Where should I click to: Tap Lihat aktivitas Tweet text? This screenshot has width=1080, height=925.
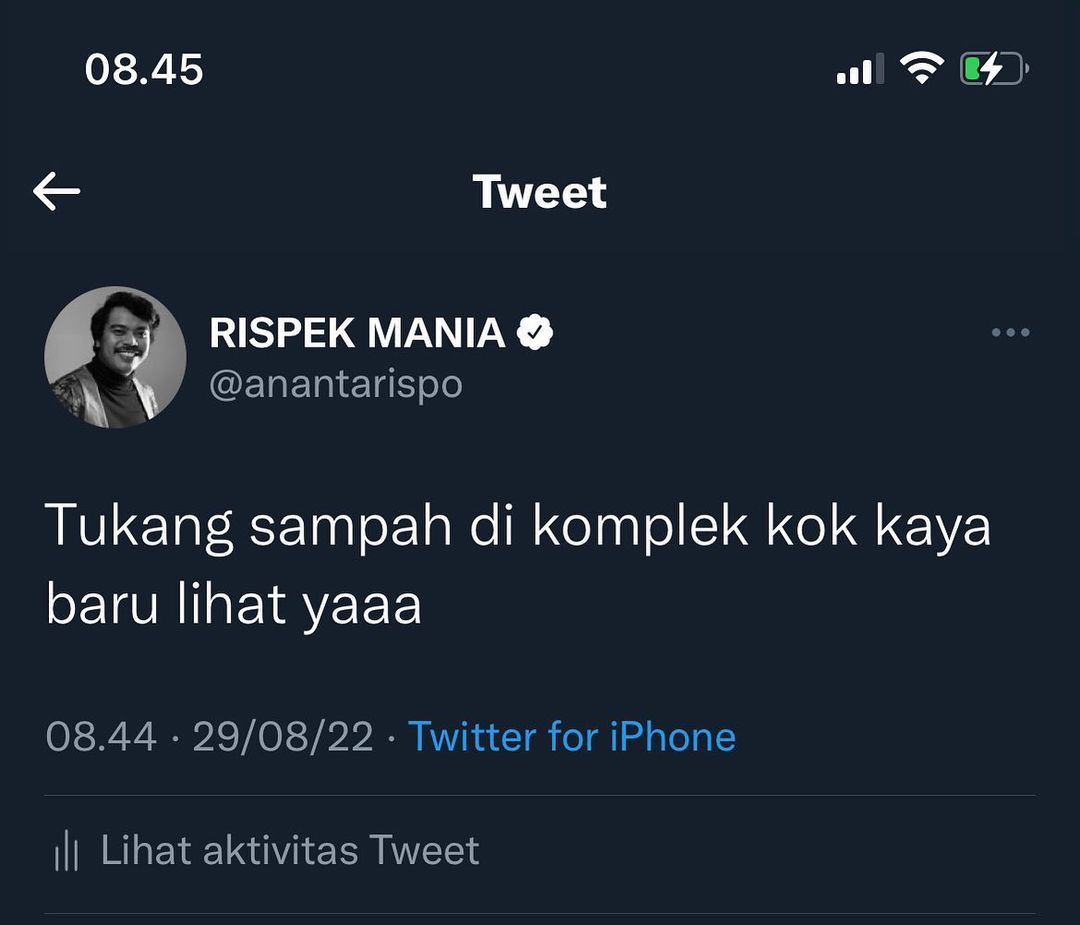(290, 851)
